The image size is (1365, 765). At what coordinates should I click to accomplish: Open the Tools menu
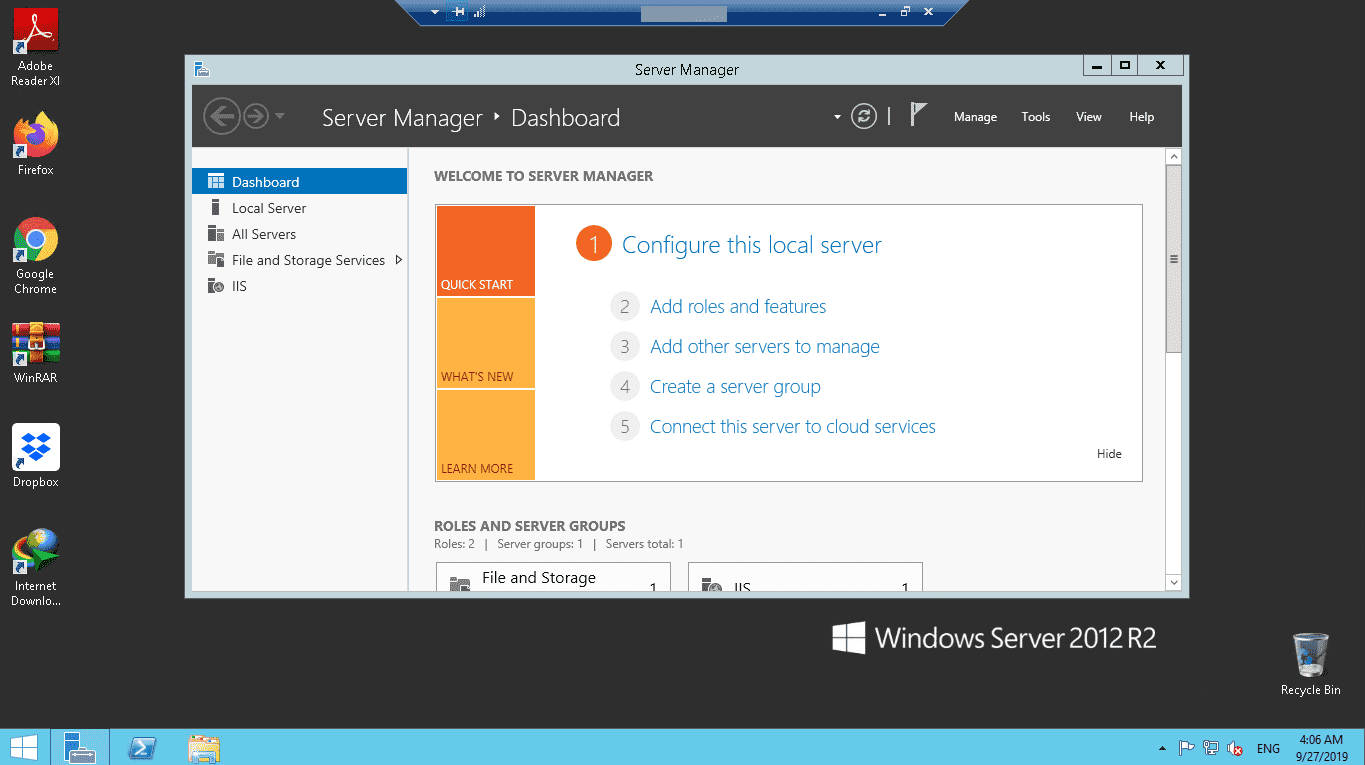pyautogui.click(x=1036, y=117)
